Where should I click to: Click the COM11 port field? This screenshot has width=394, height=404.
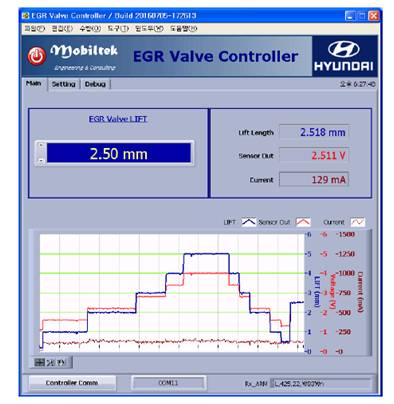pos(168,383)
